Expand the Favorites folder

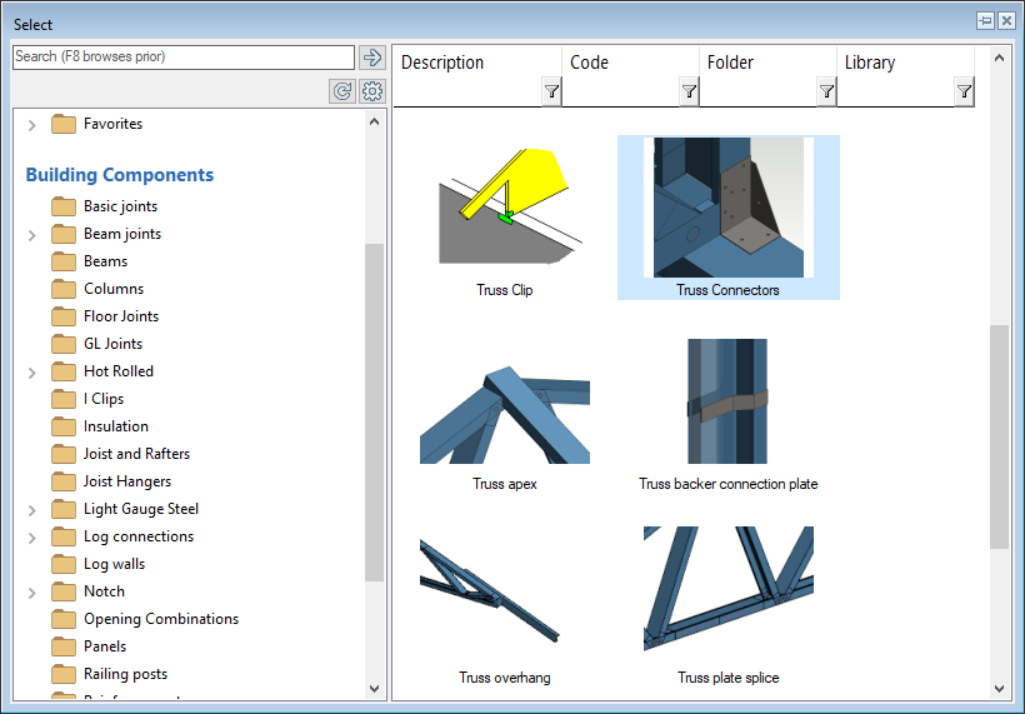click(x=32, y=125)
